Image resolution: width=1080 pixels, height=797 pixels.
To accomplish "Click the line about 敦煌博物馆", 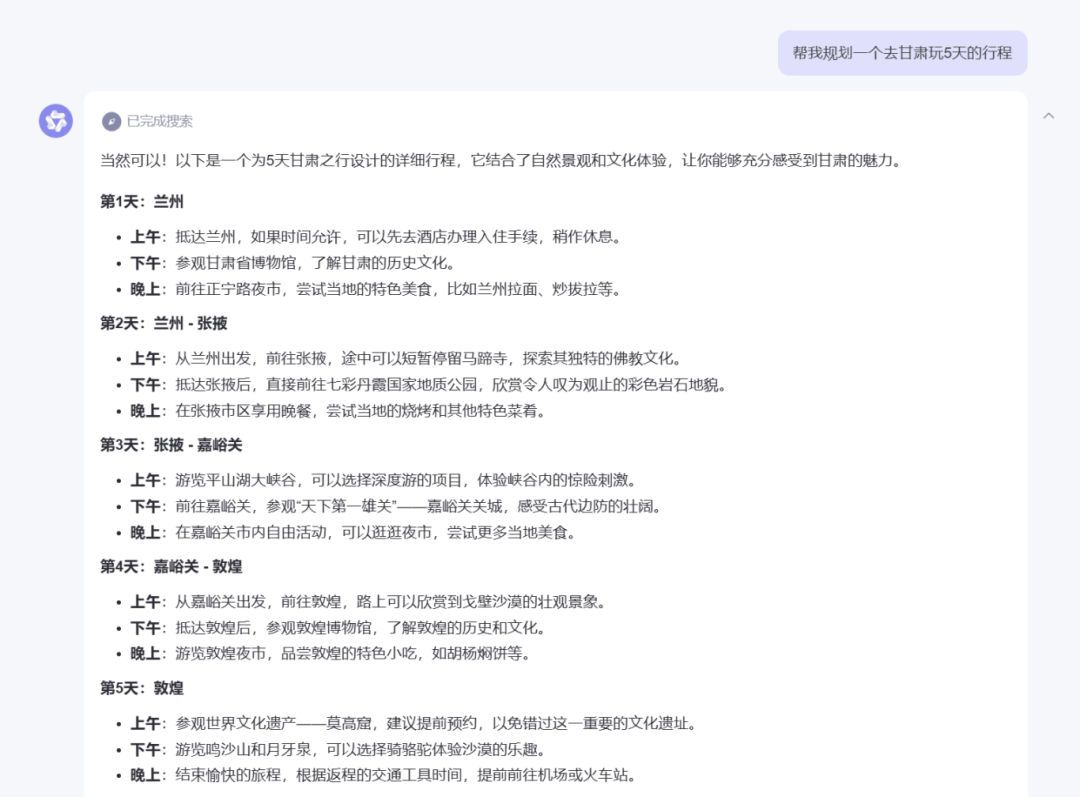I will coord(338,628).
